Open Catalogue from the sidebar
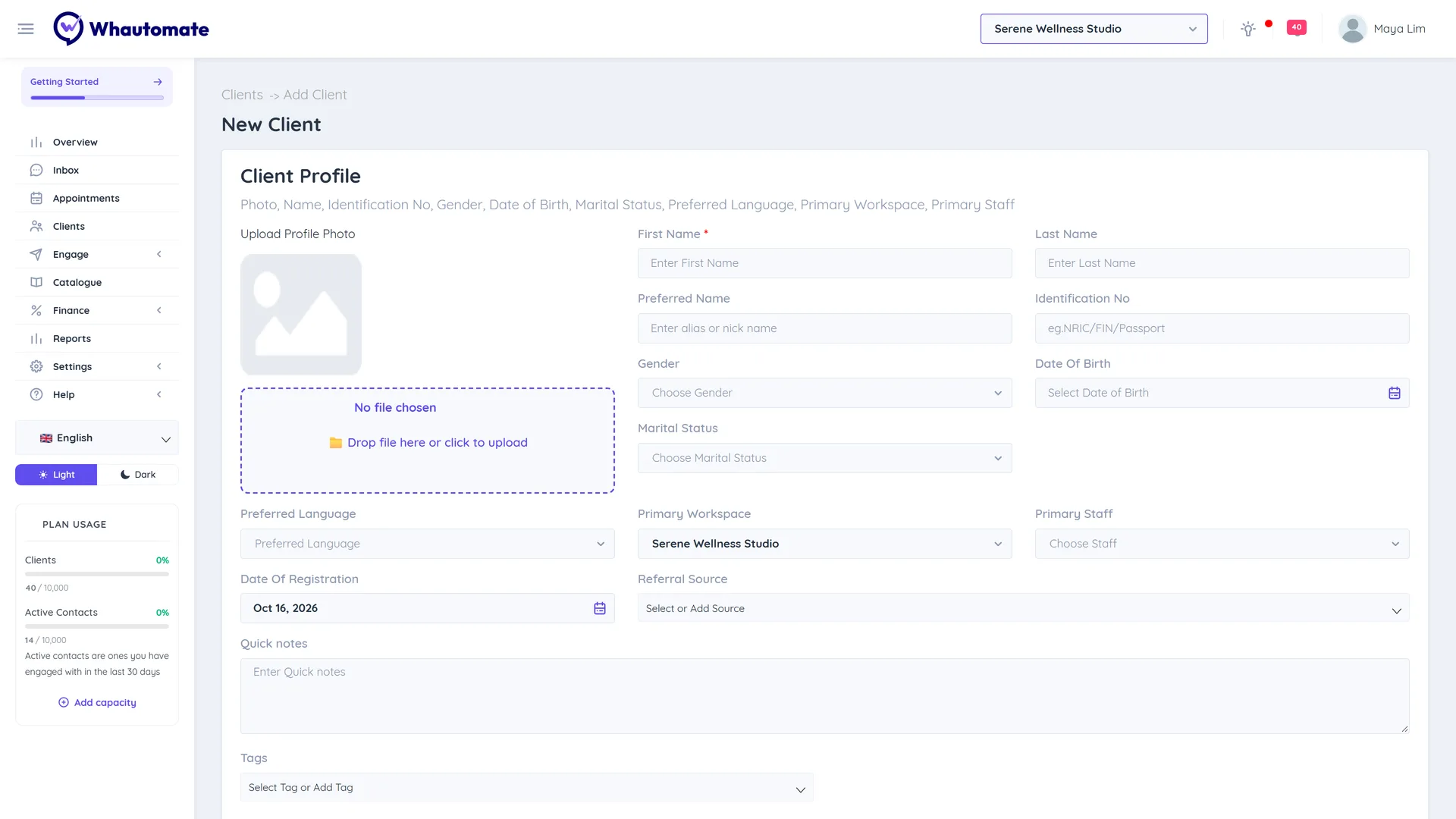 (x=97, y=283)
